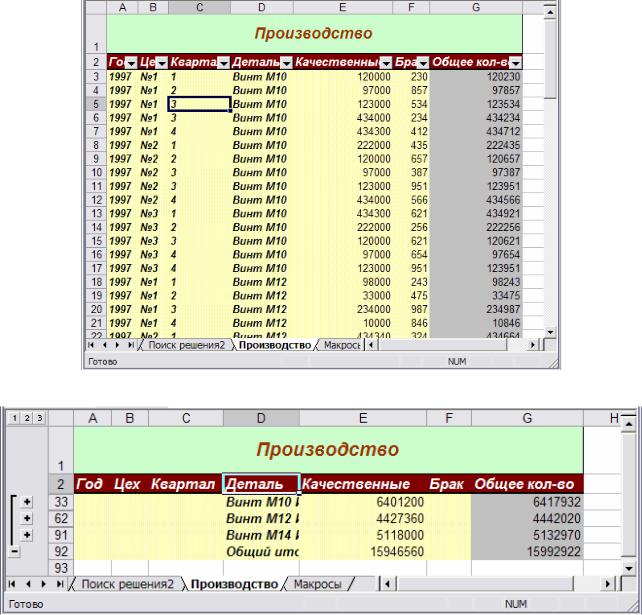Select column C header in top window
The height and width of the screenshot is (615, 642).
(199, 7)
